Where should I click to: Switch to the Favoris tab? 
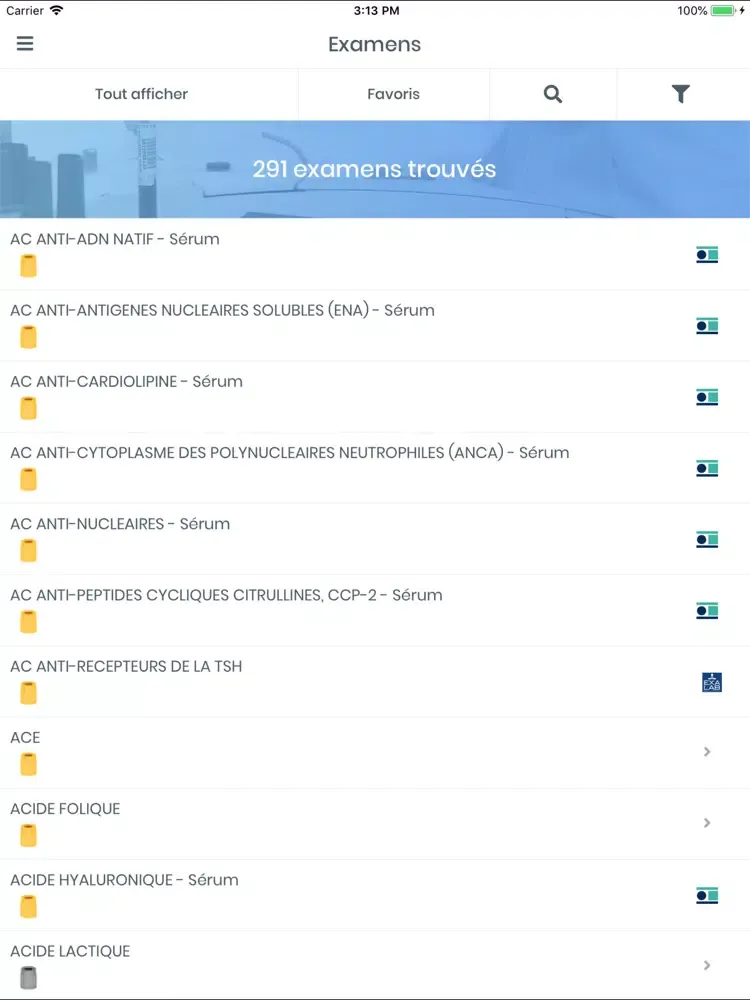pyautogui.click(x=393, y=94)
